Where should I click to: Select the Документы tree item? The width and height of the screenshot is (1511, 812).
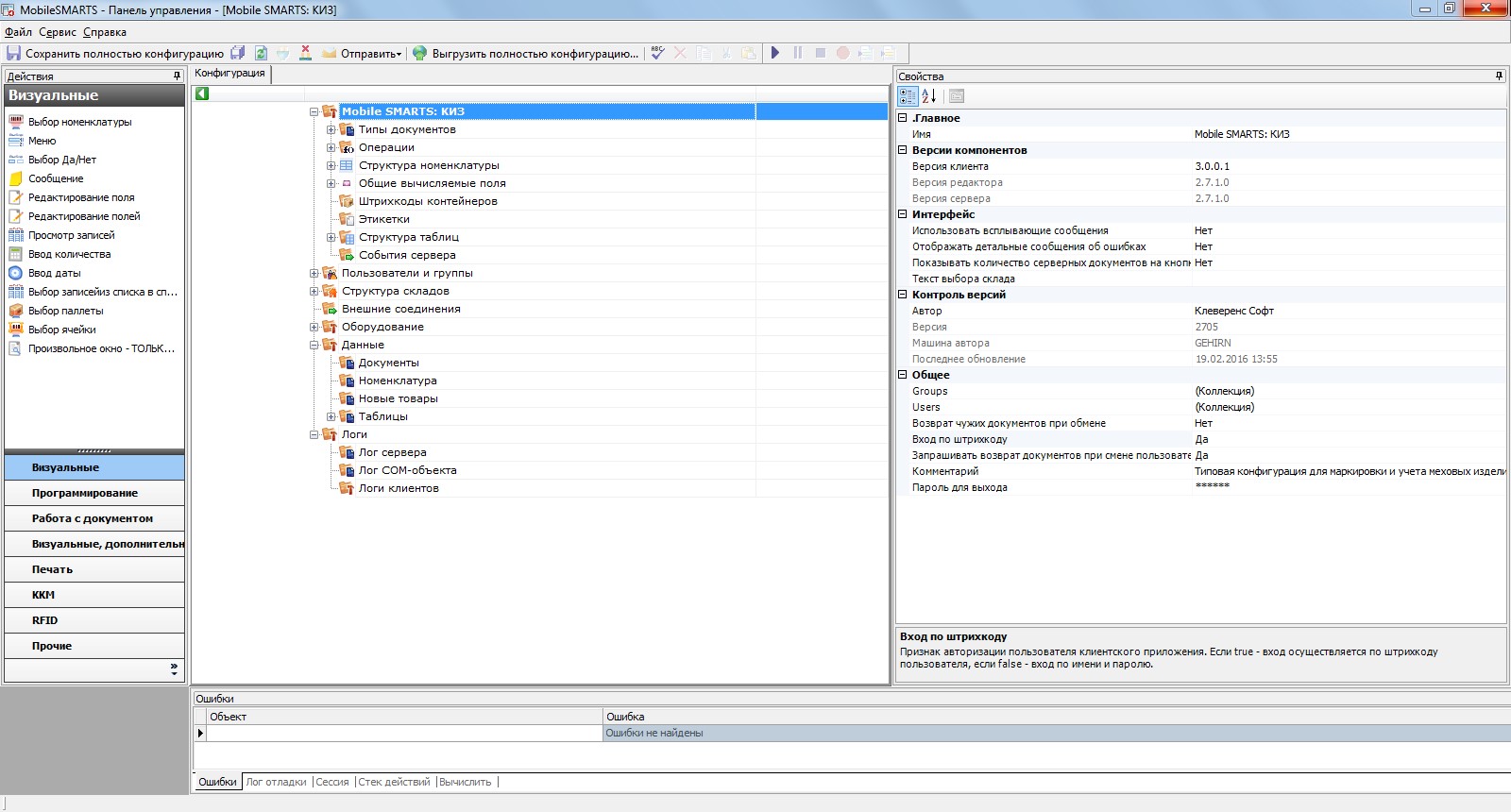pos(388,363)
